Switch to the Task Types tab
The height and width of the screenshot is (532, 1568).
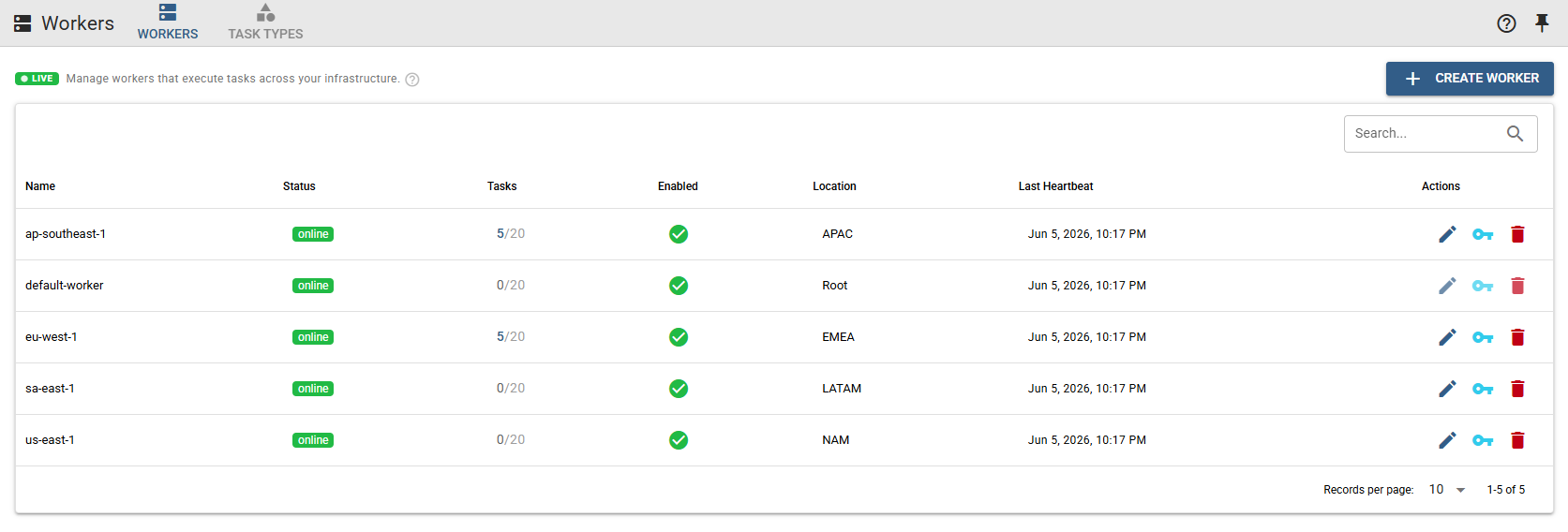coord(265,23)
